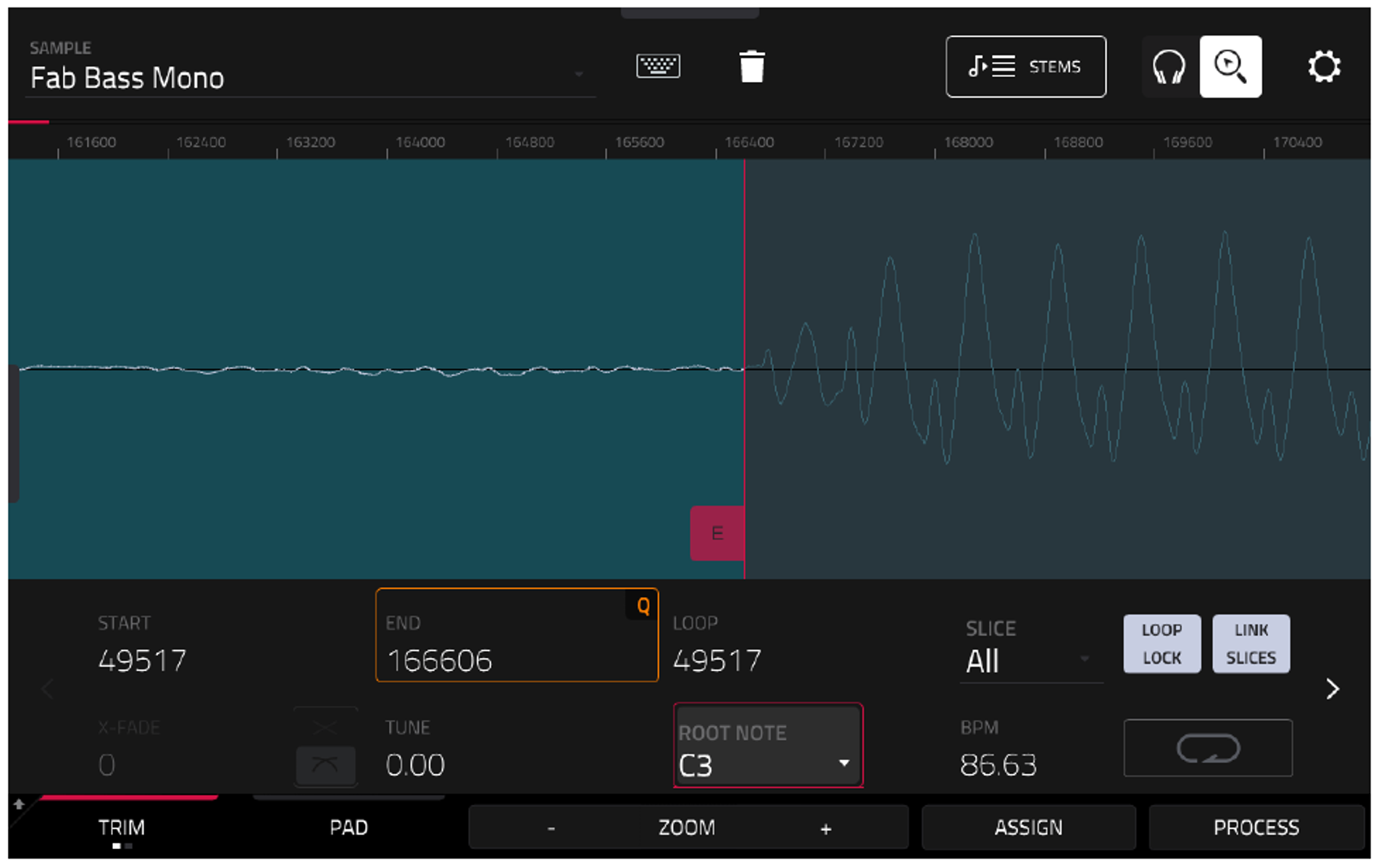
Task: Click the 164000 mark on the ruler
Action: (420, 142)
